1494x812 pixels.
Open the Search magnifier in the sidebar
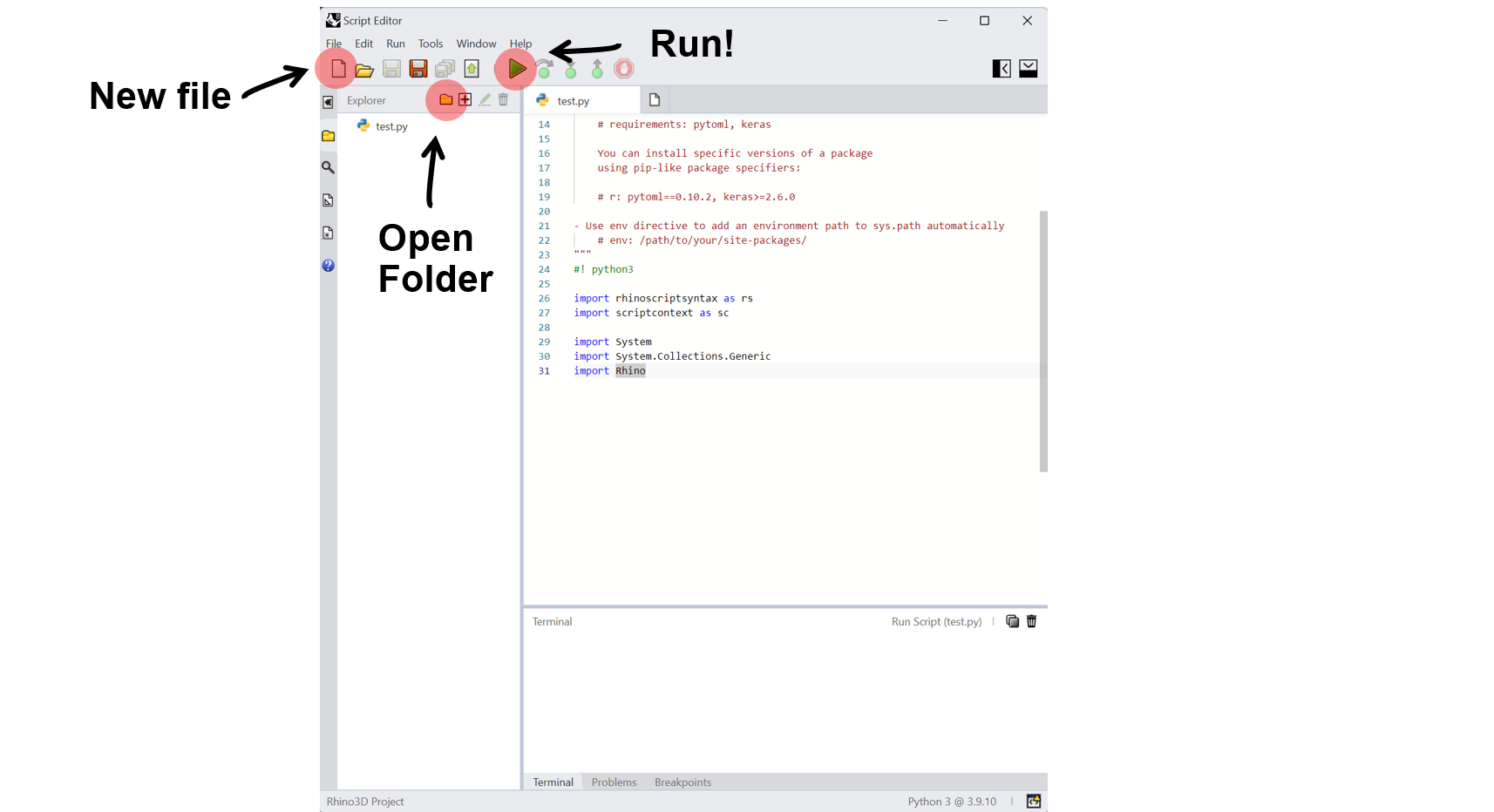tap(329, 167)
